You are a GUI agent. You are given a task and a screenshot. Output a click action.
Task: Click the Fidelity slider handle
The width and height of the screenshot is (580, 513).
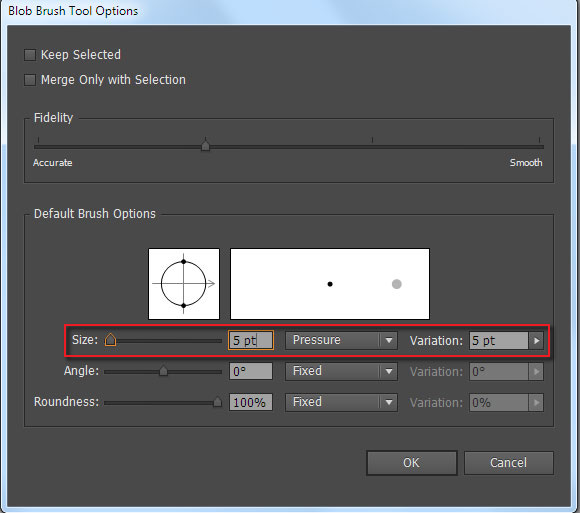click(x=206, y=145)
